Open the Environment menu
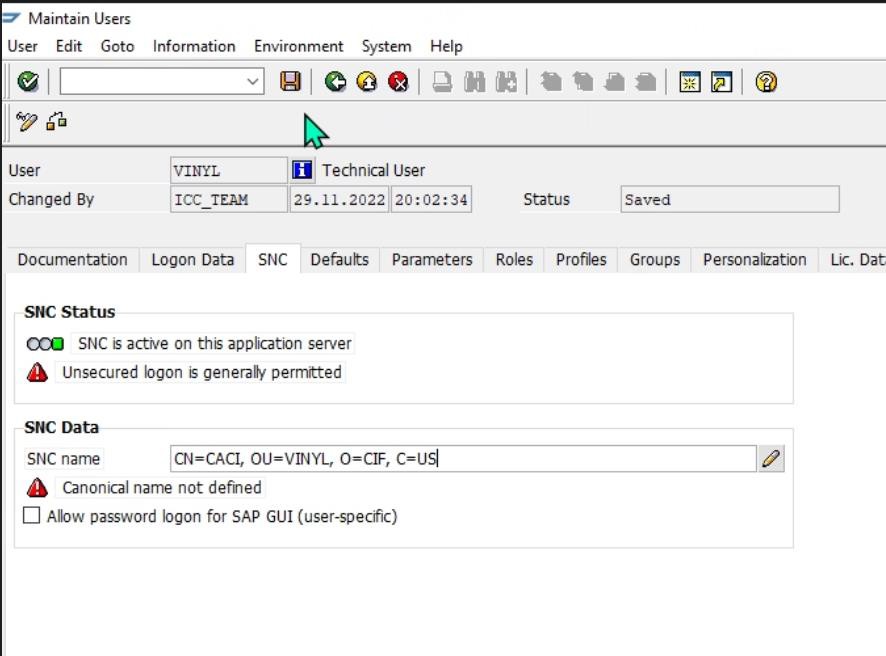This screenshot has height=656, width=886. 298,46
